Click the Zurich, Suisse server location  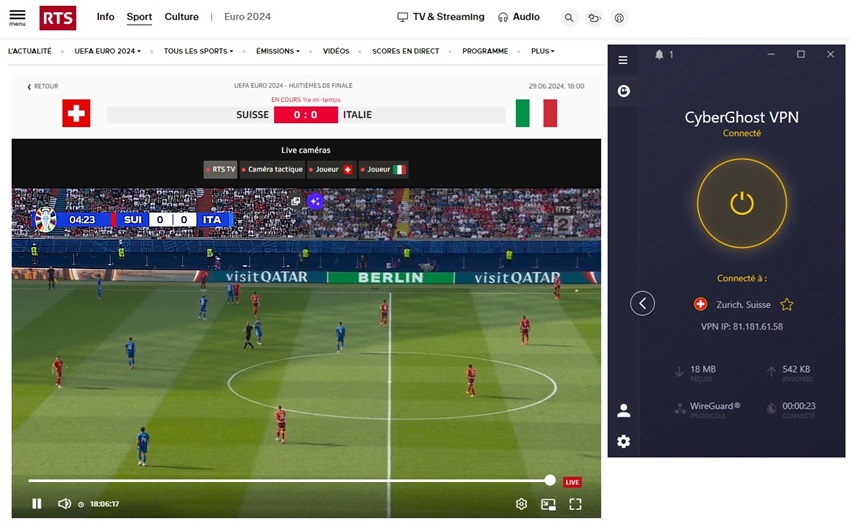[743, 305]
